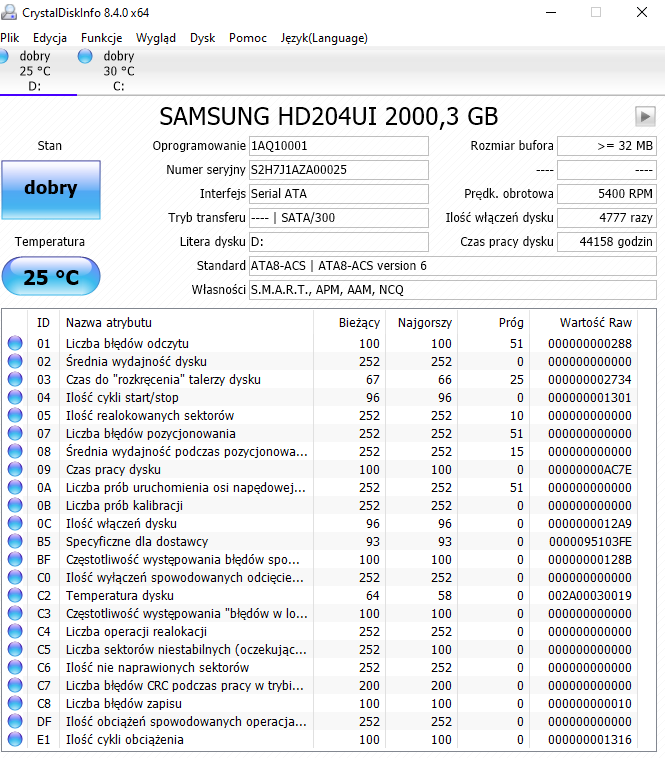Click status icon for attribute 0A row

[15, 487]
